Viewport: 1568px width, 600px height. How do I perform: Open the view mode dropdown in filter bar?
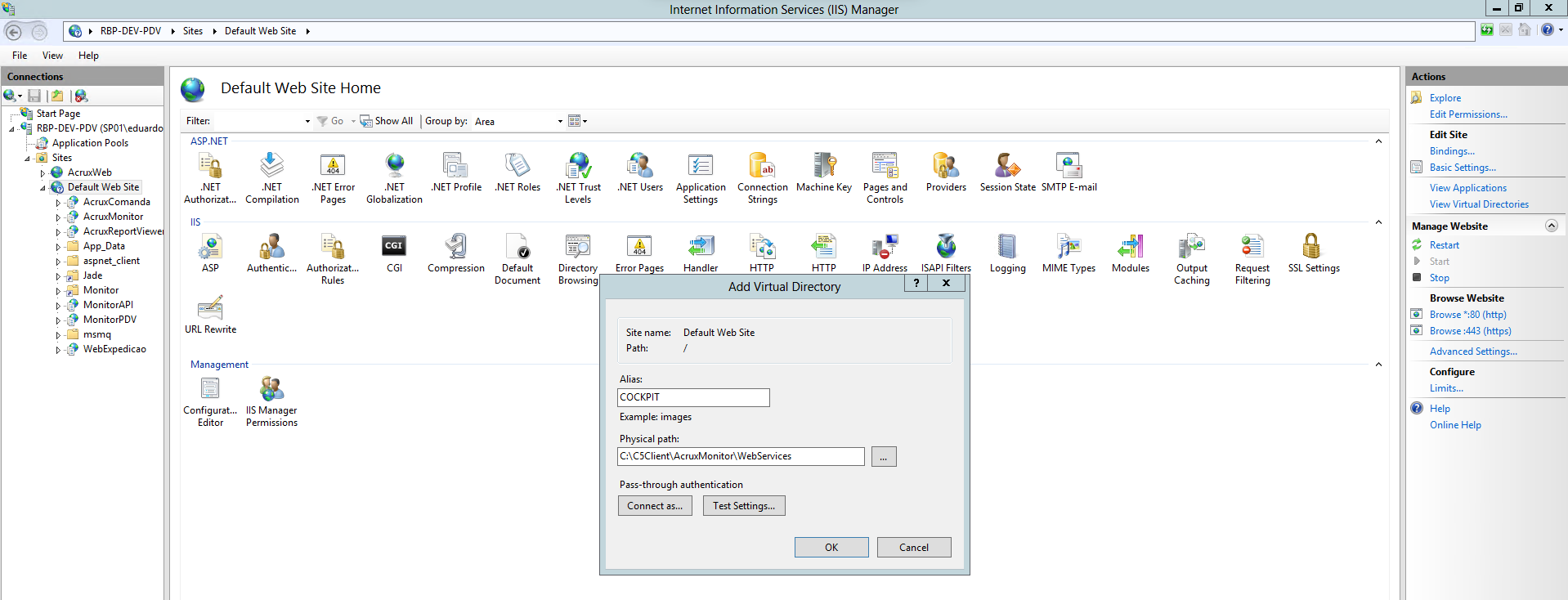pyautogui.click(x=578, y=121)
